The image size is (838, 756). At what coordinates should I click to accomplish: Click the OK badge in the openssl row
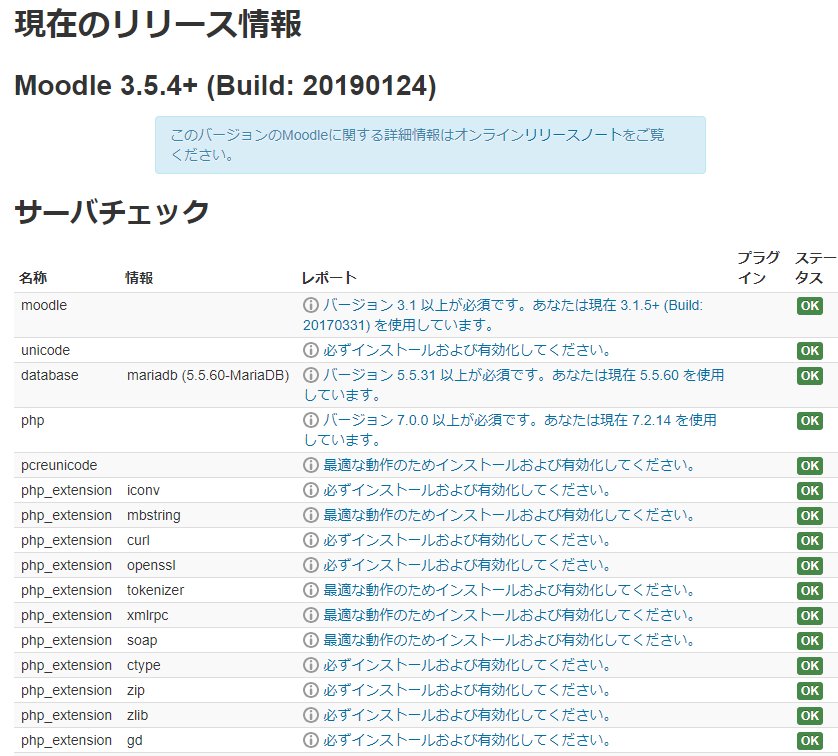[x=810, y=565]
